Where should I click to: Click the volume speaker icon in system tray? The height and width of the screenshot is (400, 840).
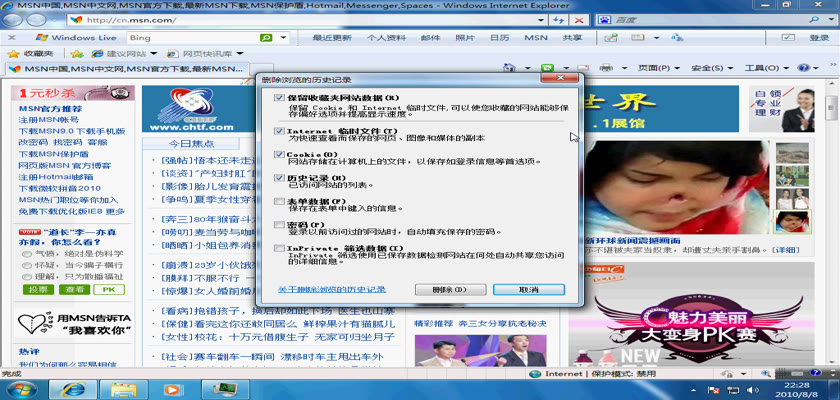(x=752, y=388)
